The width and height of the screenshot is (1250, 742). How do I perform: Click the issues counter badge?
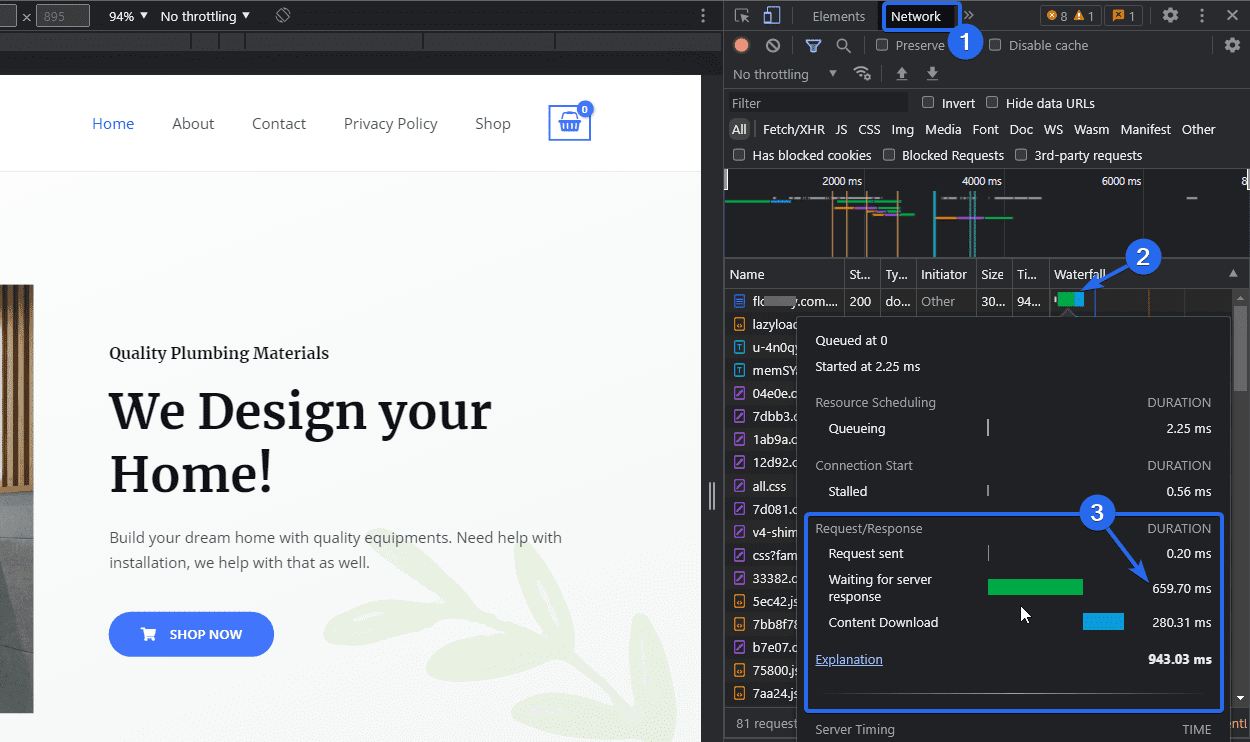(x=1124, y=16)
